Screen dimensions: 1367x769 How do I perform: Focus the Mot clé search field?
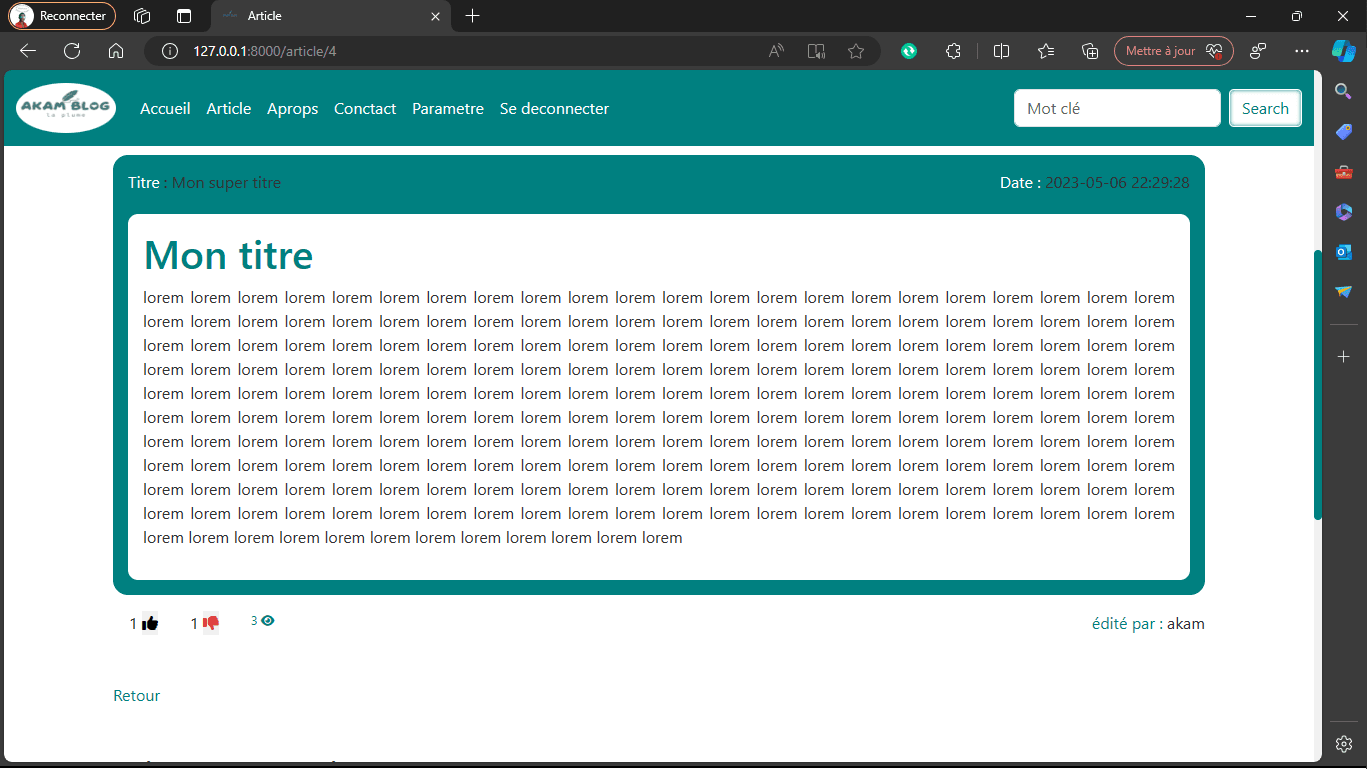point(1117,109)
